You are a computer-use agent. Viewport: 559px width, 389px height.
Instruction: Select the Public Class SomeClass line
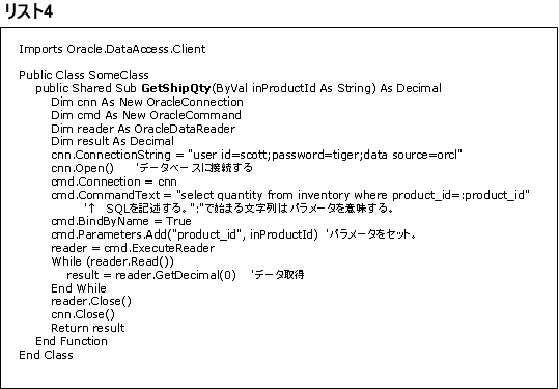pyautogui.click(x=84, y=75)
